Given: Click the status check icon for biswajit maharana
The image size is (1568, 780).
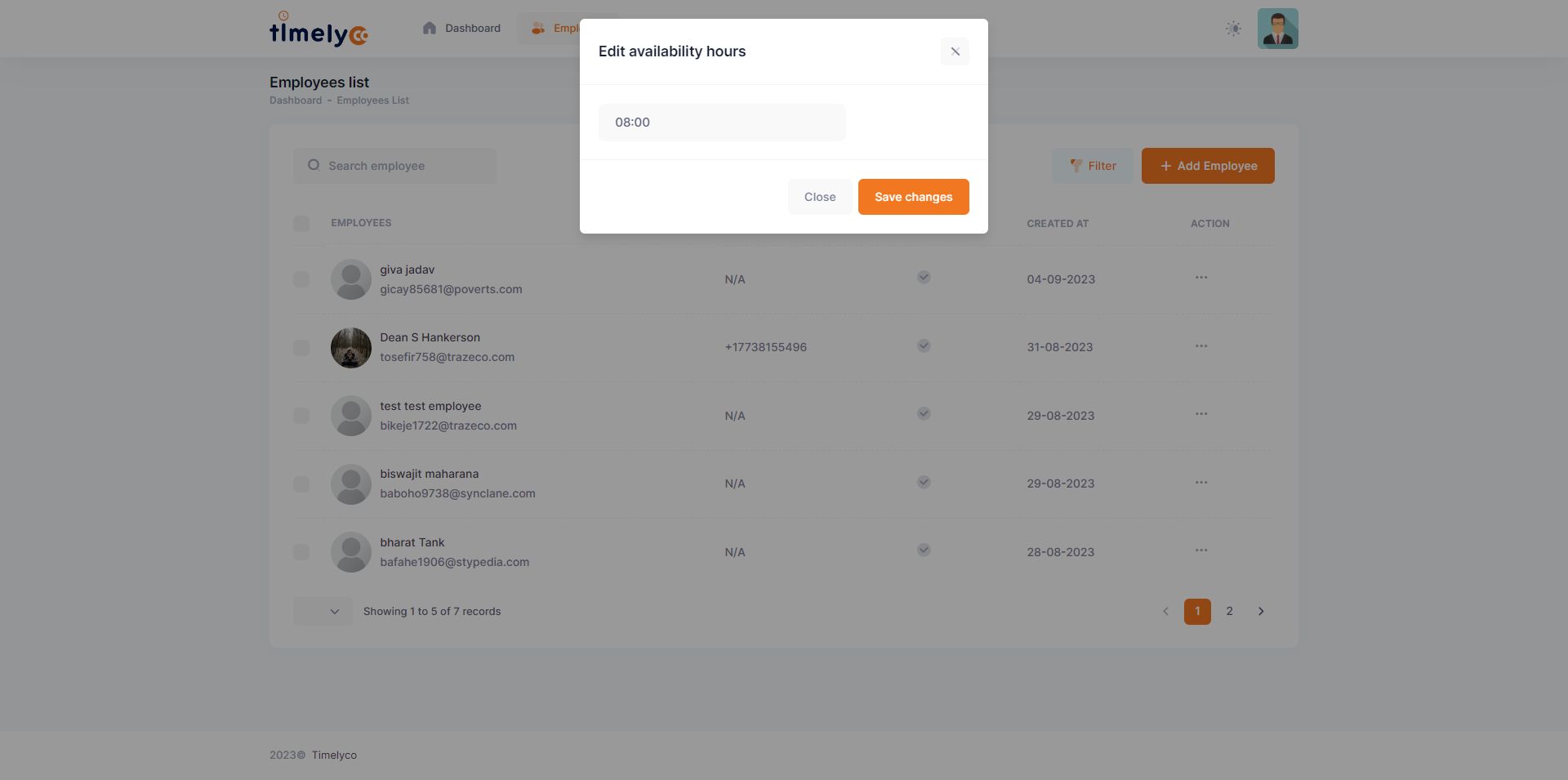Looking at the screenshot, I should point(923,482).
